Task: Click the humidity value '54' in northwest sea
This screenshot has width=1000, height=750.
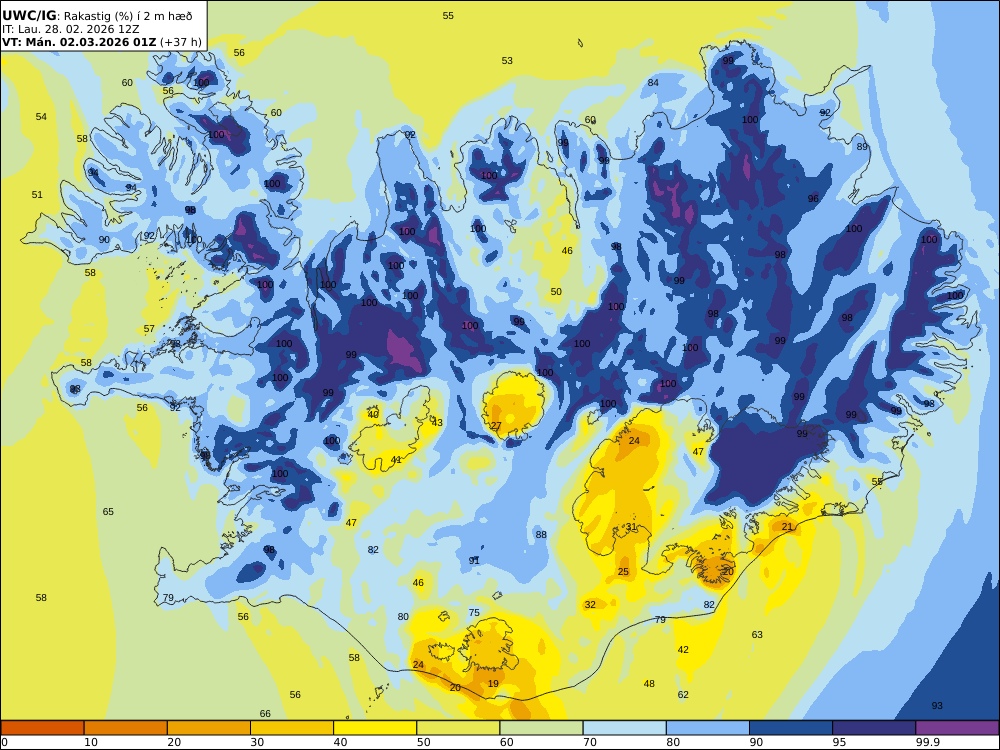Action: tap(41, 117)
